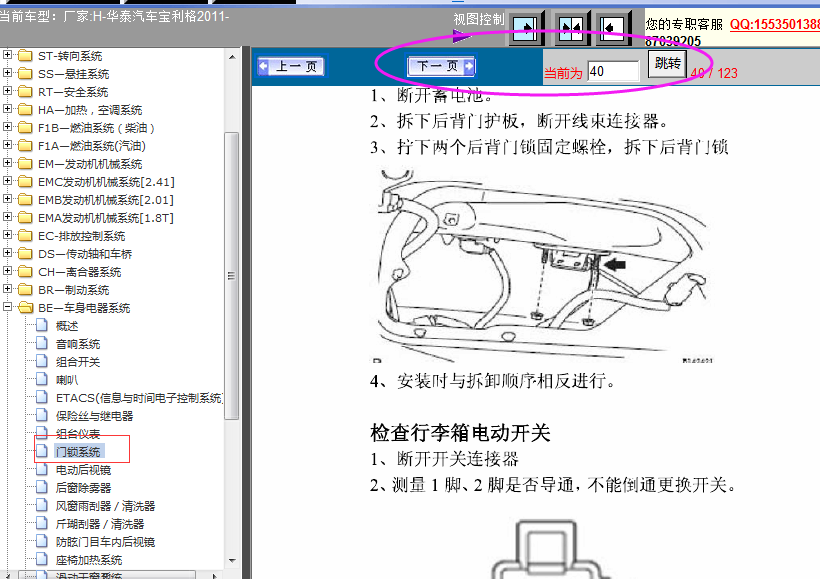Open the 防眩目车内后视镜 page
Image resolution: width=820 pixels, height=579 pixels.
click(x=106, y=542)
